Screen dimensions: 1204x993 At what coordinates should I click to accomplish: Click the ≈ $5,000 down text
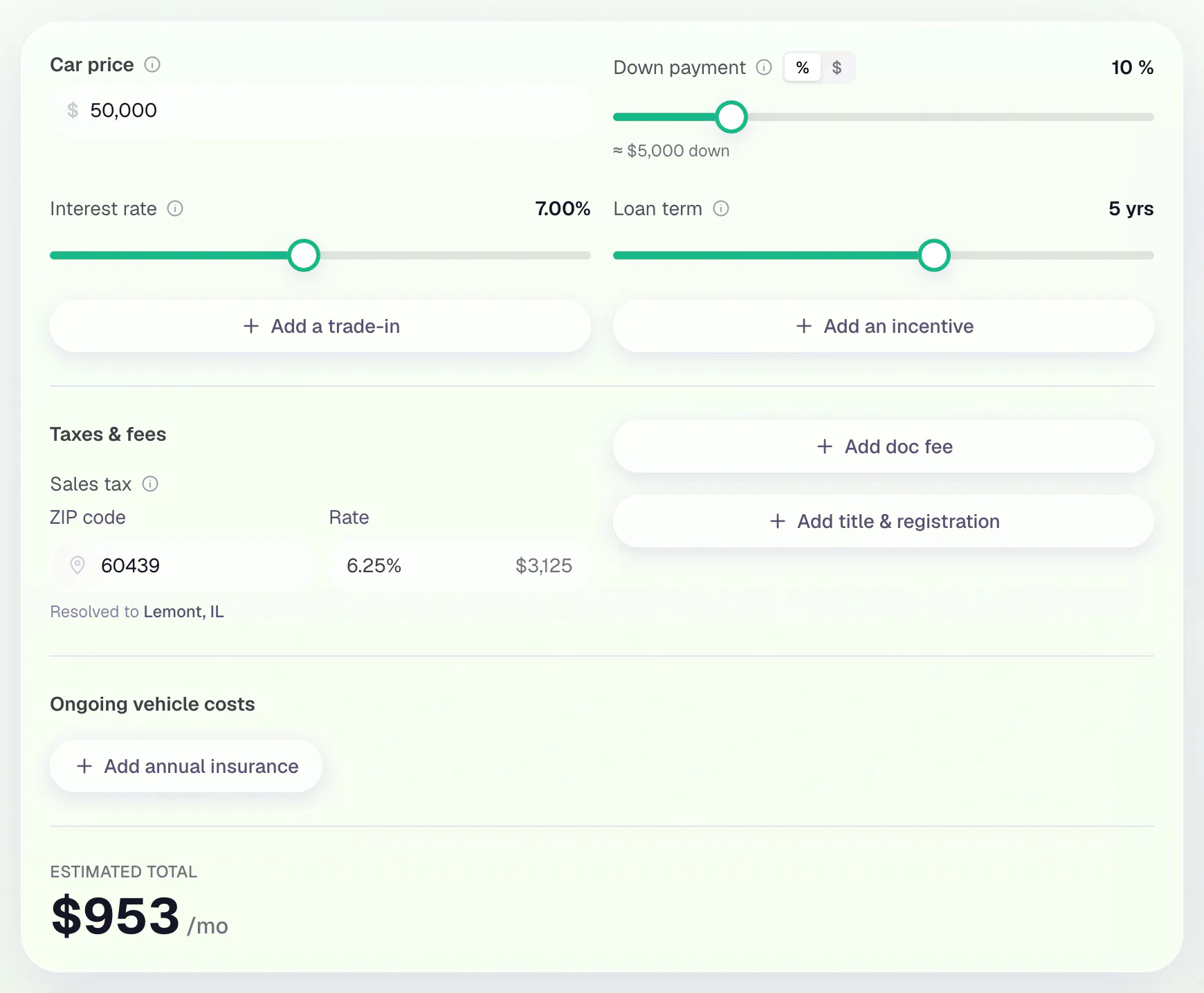click(671, 151)
